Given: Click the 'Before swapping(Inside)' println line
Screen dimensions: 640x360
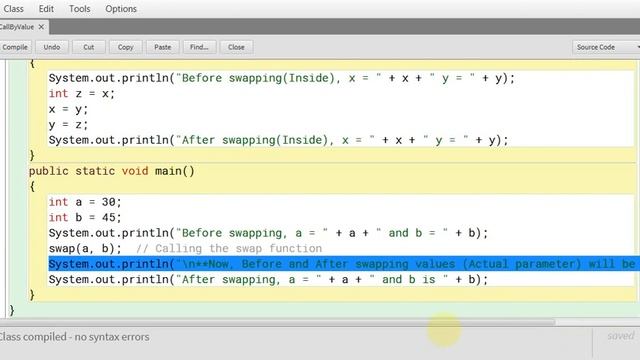Looking at the screenshot, I should tap(282, 78).
